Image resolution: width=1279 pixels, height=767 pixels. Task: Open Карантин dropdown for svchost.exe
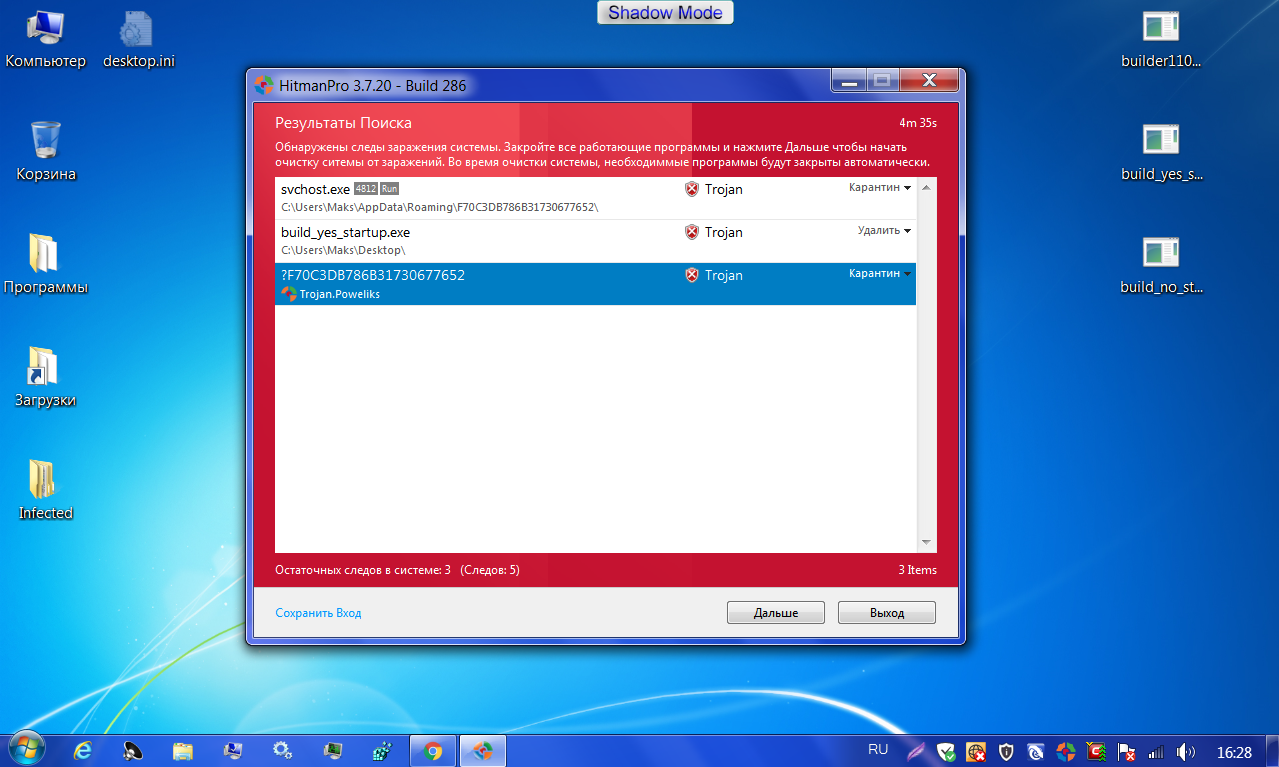(x=880, y=188)
